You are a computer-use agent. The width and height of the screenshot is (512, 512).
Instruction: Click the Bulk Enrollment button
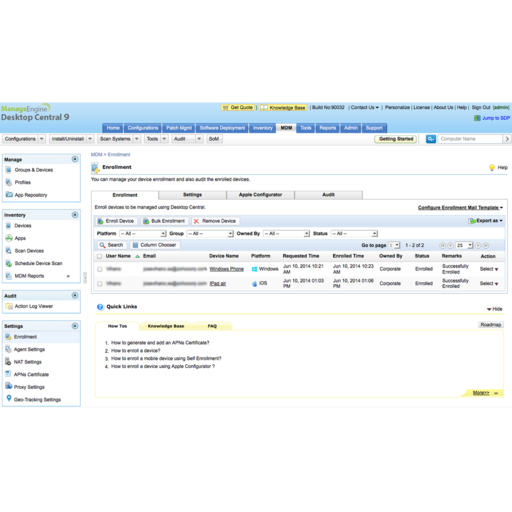(x=164, y=221)
